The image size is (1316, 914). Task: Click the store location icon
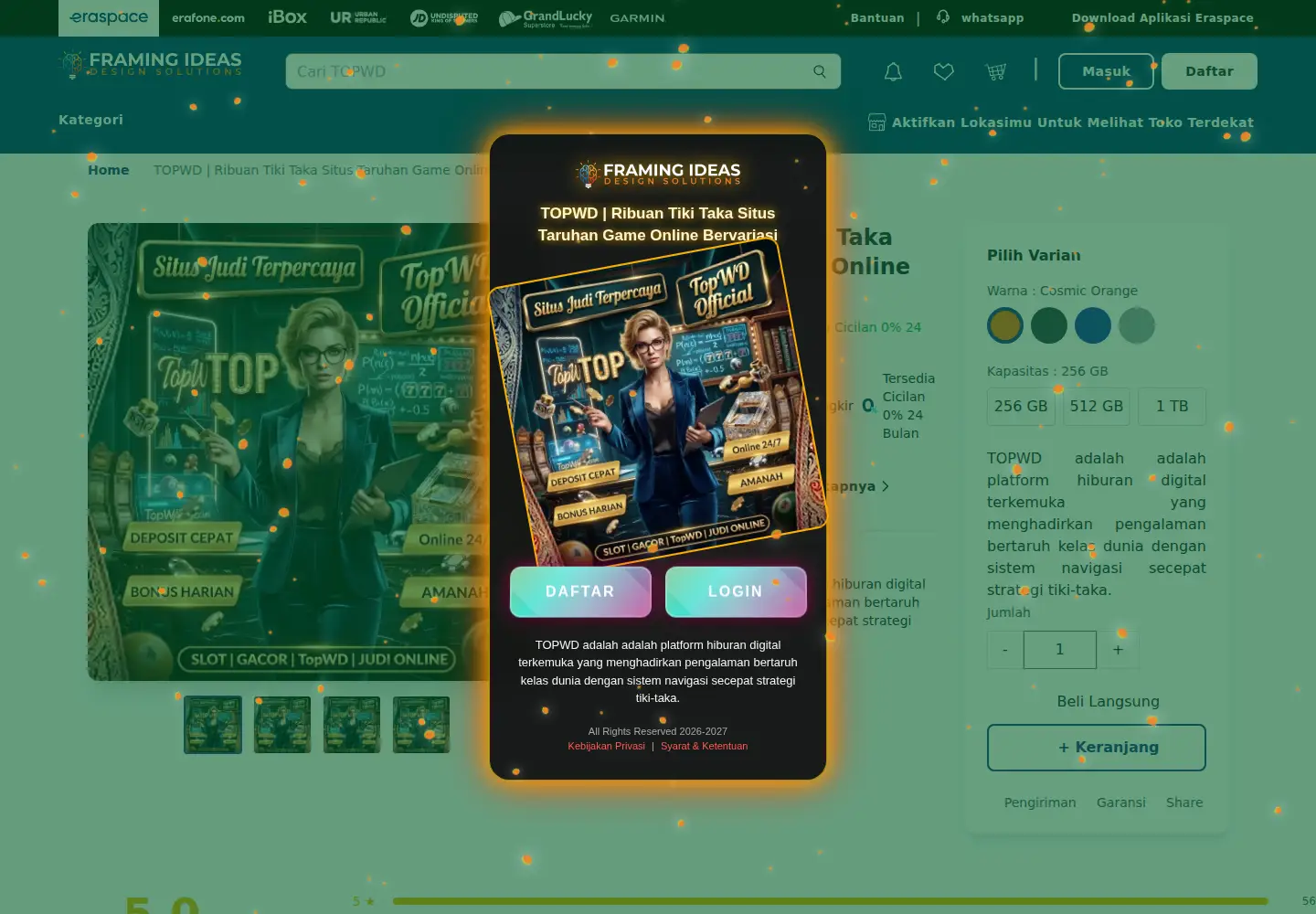pyautogui.click(x=876, y=122)
